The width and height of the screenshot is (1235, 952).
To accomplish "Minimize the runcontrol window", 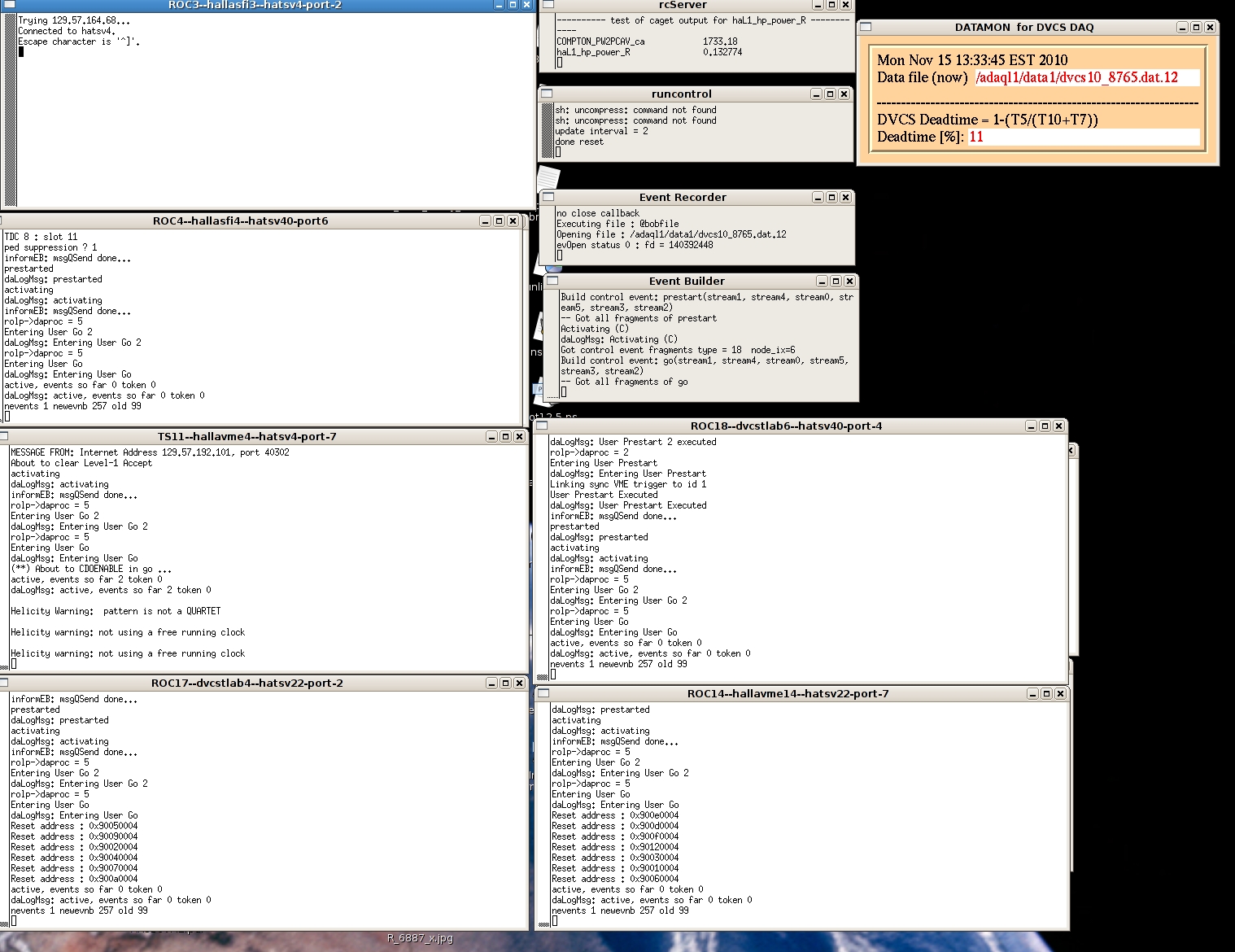I will [x=816, y=94].
